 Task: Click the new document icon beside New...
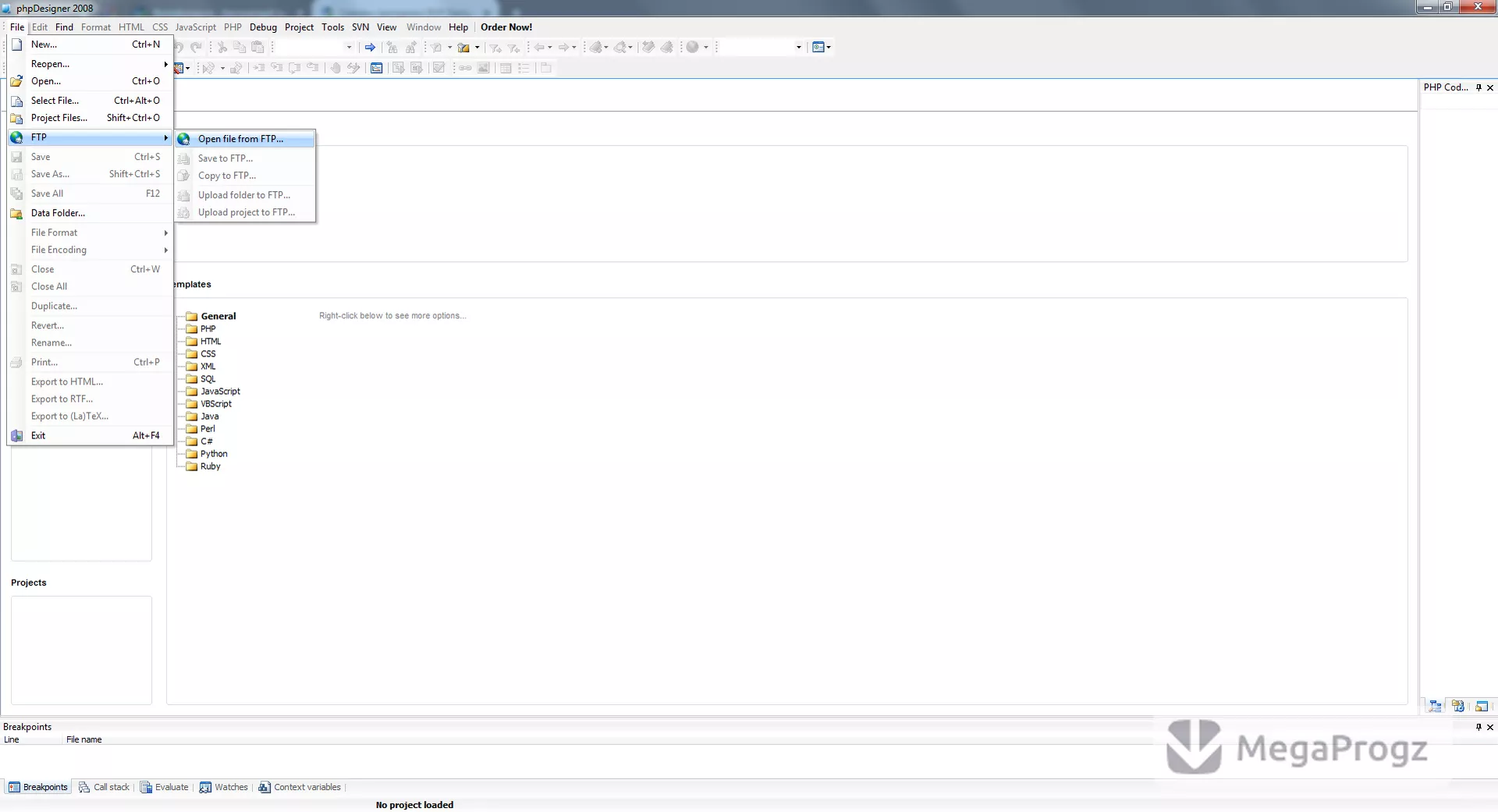(x=16, y=44)
